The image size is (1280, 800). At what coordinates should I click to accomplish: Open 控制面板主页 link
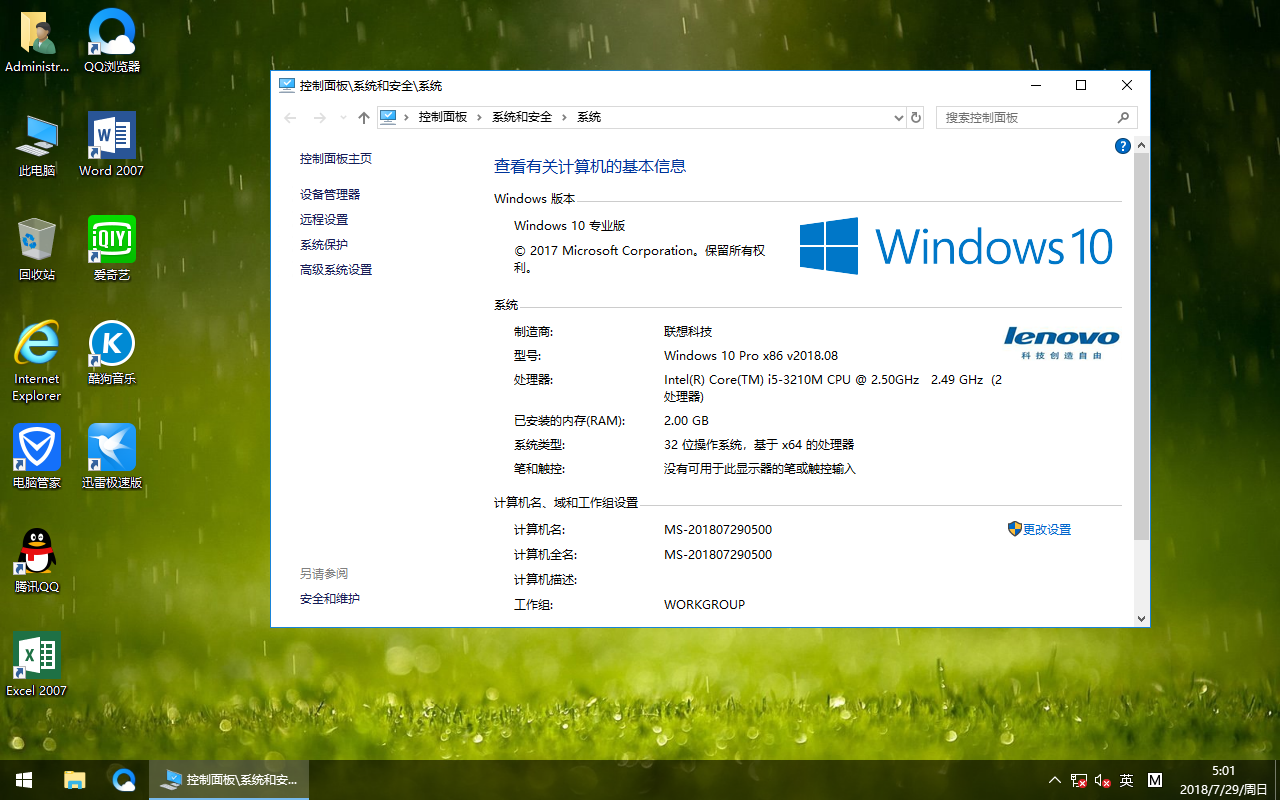pyautogui.click(x=336, y=159)
